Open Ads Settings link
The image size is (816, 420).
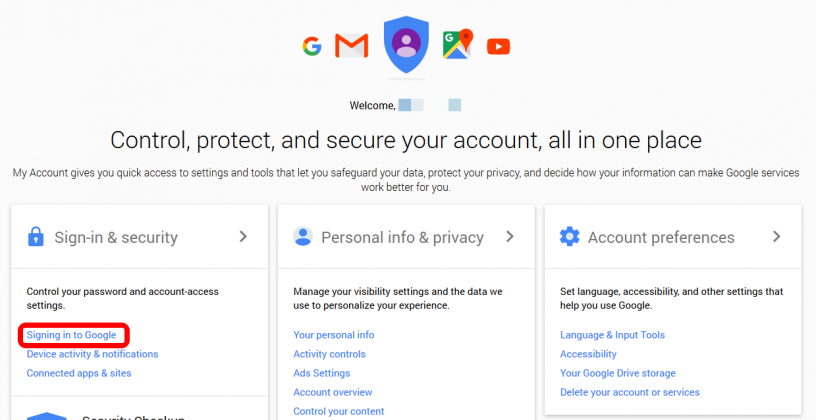[322, 373]
